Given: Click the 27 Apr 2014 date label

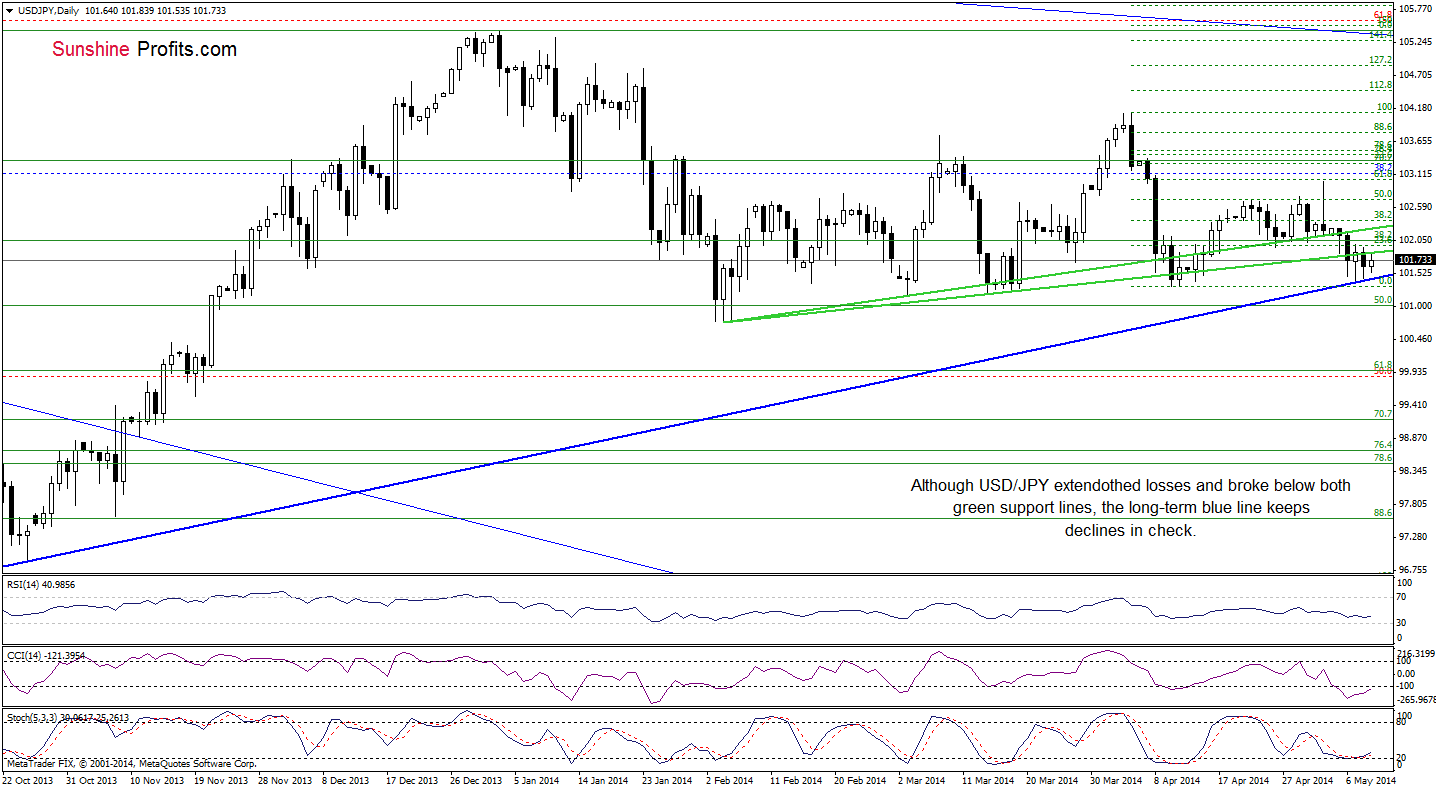Looking at the screenshot, I should pos(1309,780).
